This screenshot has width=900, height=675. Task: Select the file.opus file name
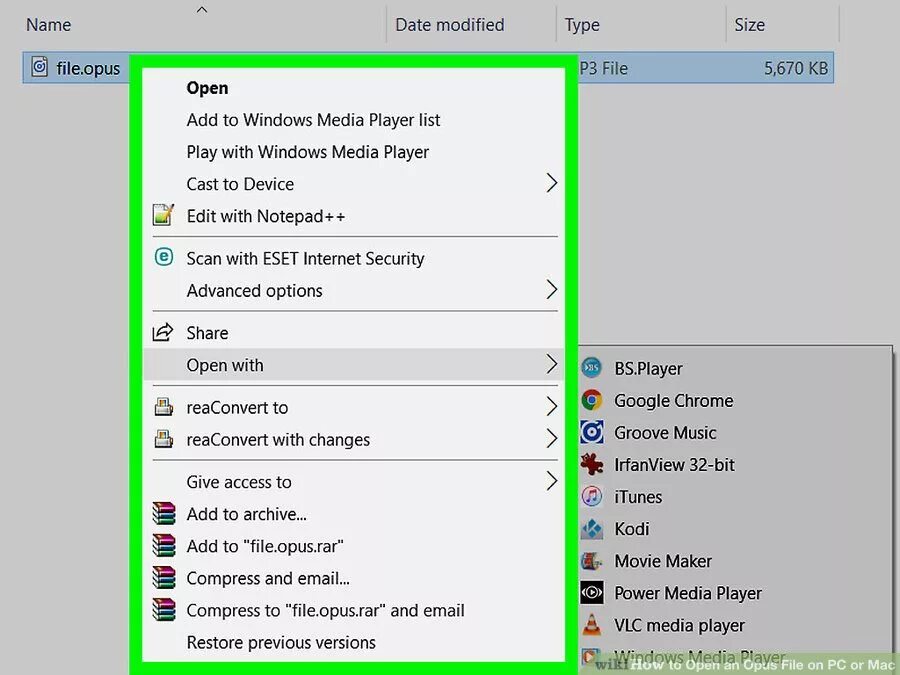pos(88,68)
